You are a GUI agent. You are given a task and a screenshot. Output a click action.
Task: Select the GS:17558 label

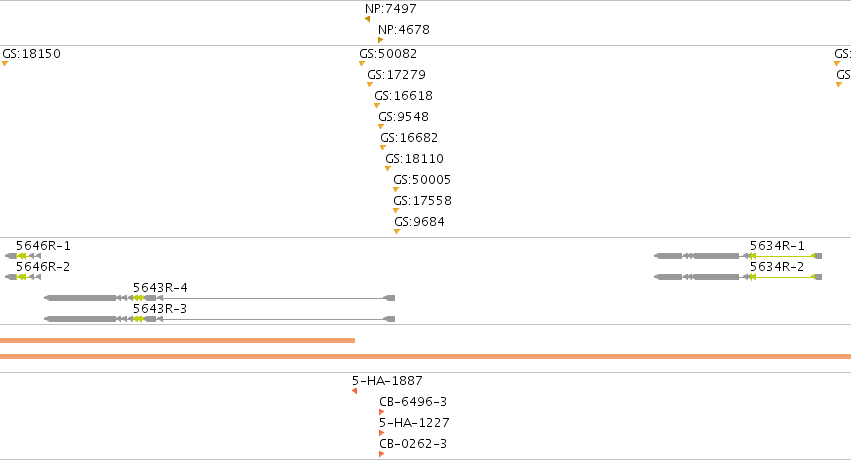point(422,201)
